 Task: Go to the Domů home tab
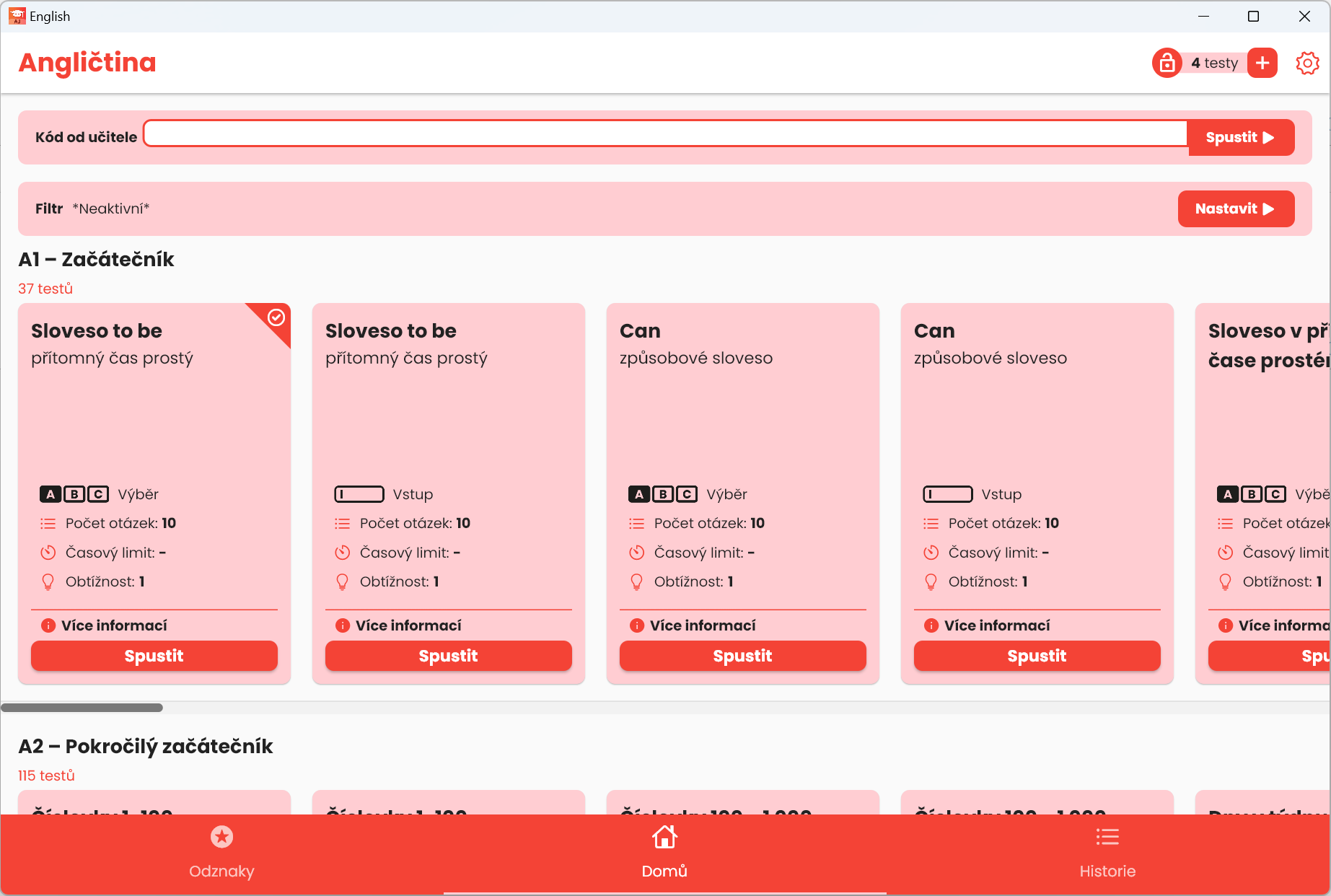(664, 853)
